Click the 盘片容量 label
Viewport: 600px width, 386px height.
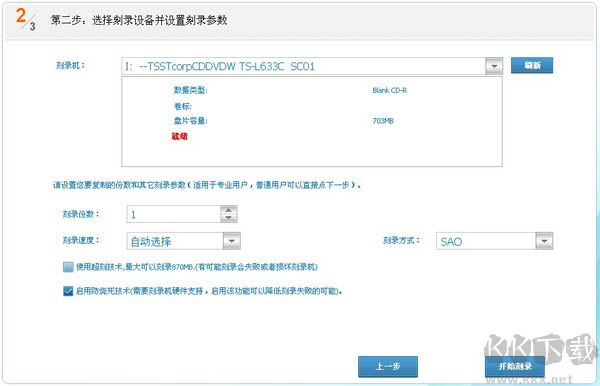190,121
